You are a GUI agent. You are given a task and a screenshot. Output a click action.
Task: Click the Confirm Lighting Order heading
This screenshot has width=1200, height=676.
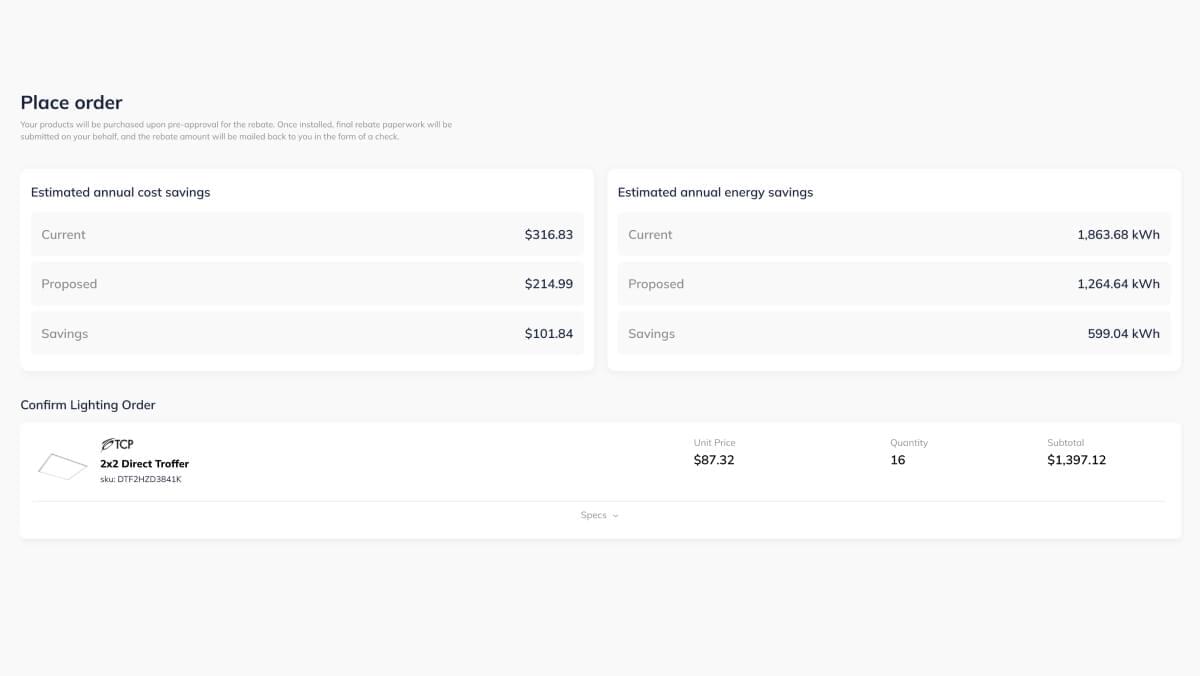[88, 405]
